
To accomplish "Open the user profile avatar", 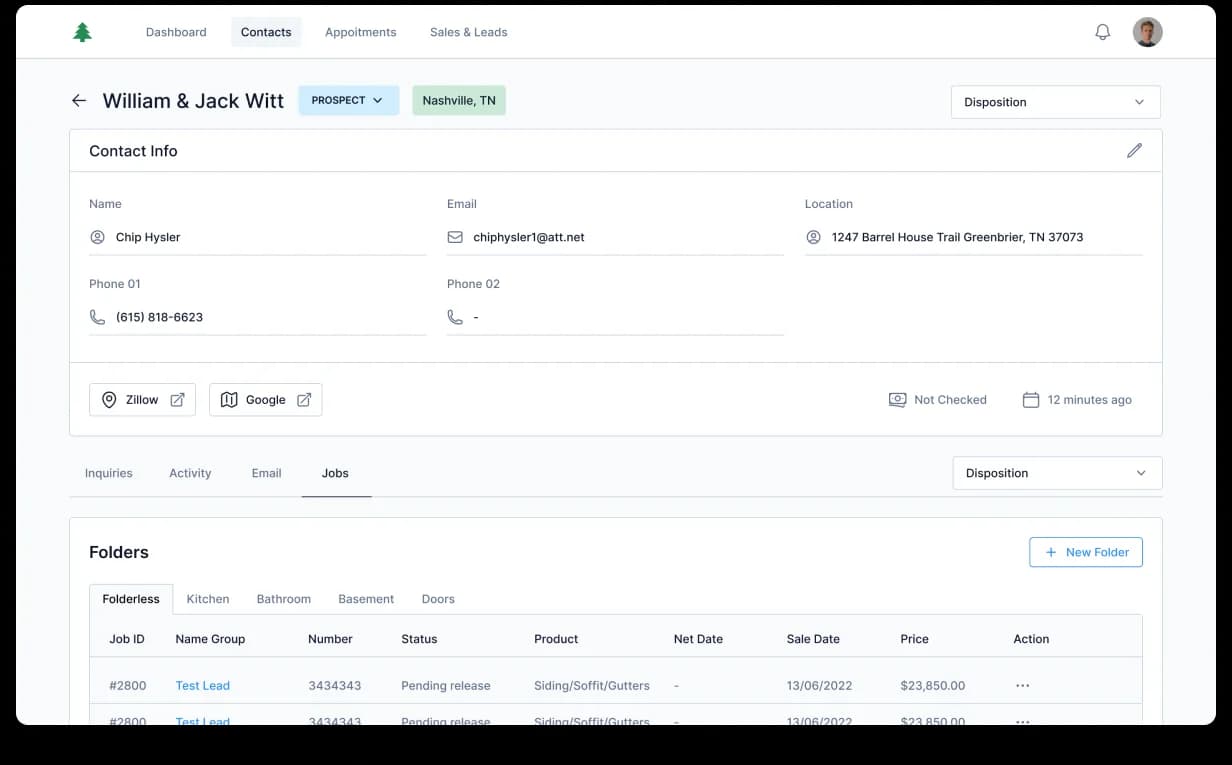I will click(x=1147, y=32).
